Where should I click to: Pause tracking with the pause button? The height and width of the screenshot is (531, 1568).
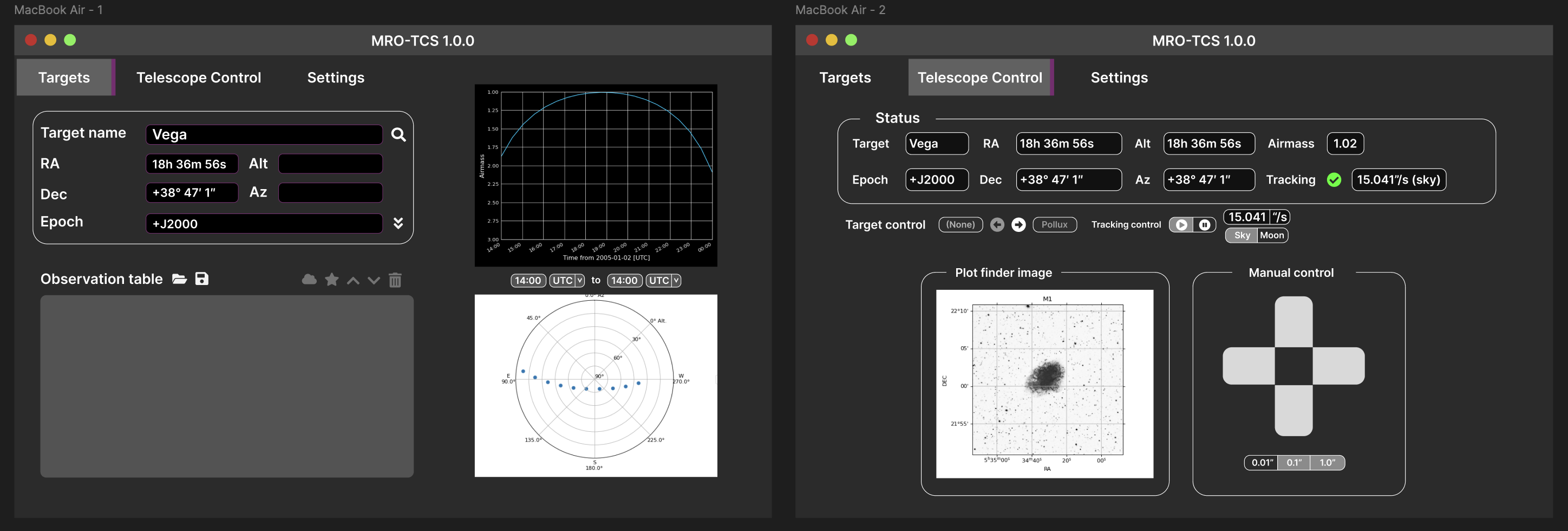point(1205,225)
